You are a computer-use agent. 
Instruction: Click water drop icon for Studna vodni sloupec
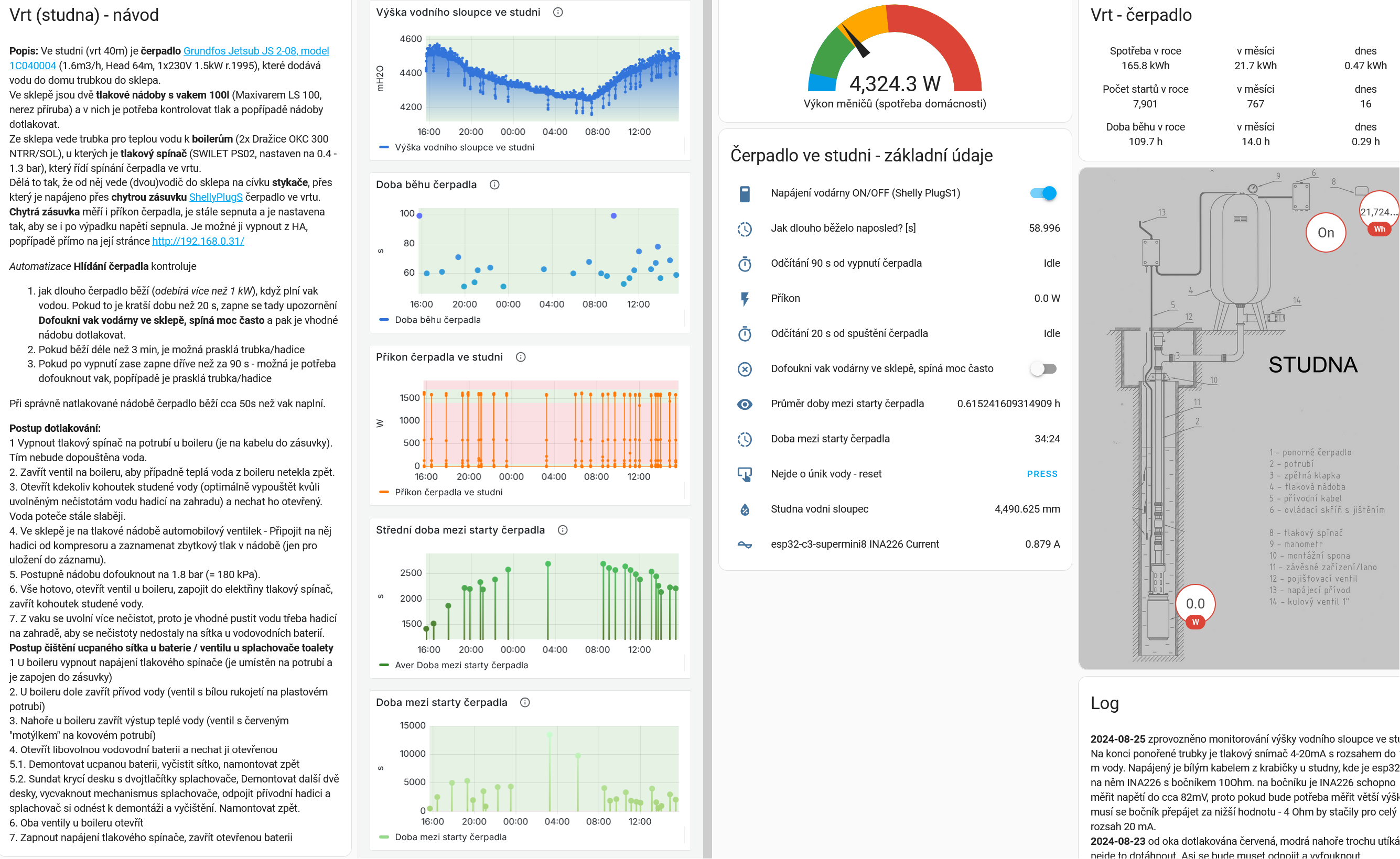[x=744, y=509]
